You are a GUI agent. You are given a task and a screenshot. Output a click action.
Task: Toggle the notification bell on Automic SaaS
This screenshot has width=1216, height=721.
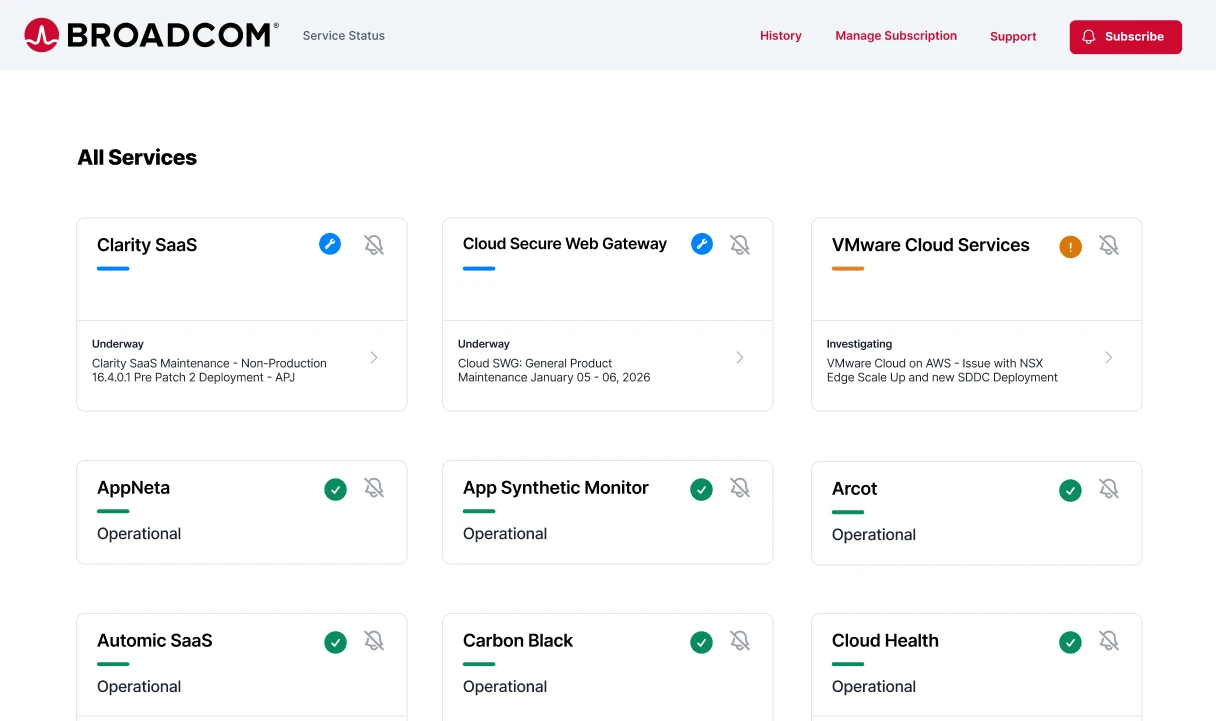374,641
